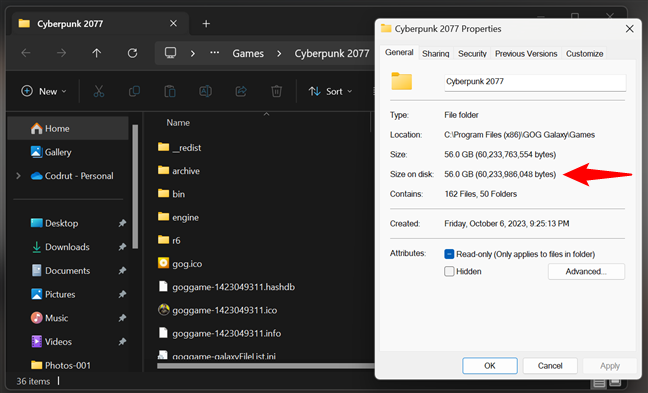Click the file list horizontal scrollbar

(265, 365)
